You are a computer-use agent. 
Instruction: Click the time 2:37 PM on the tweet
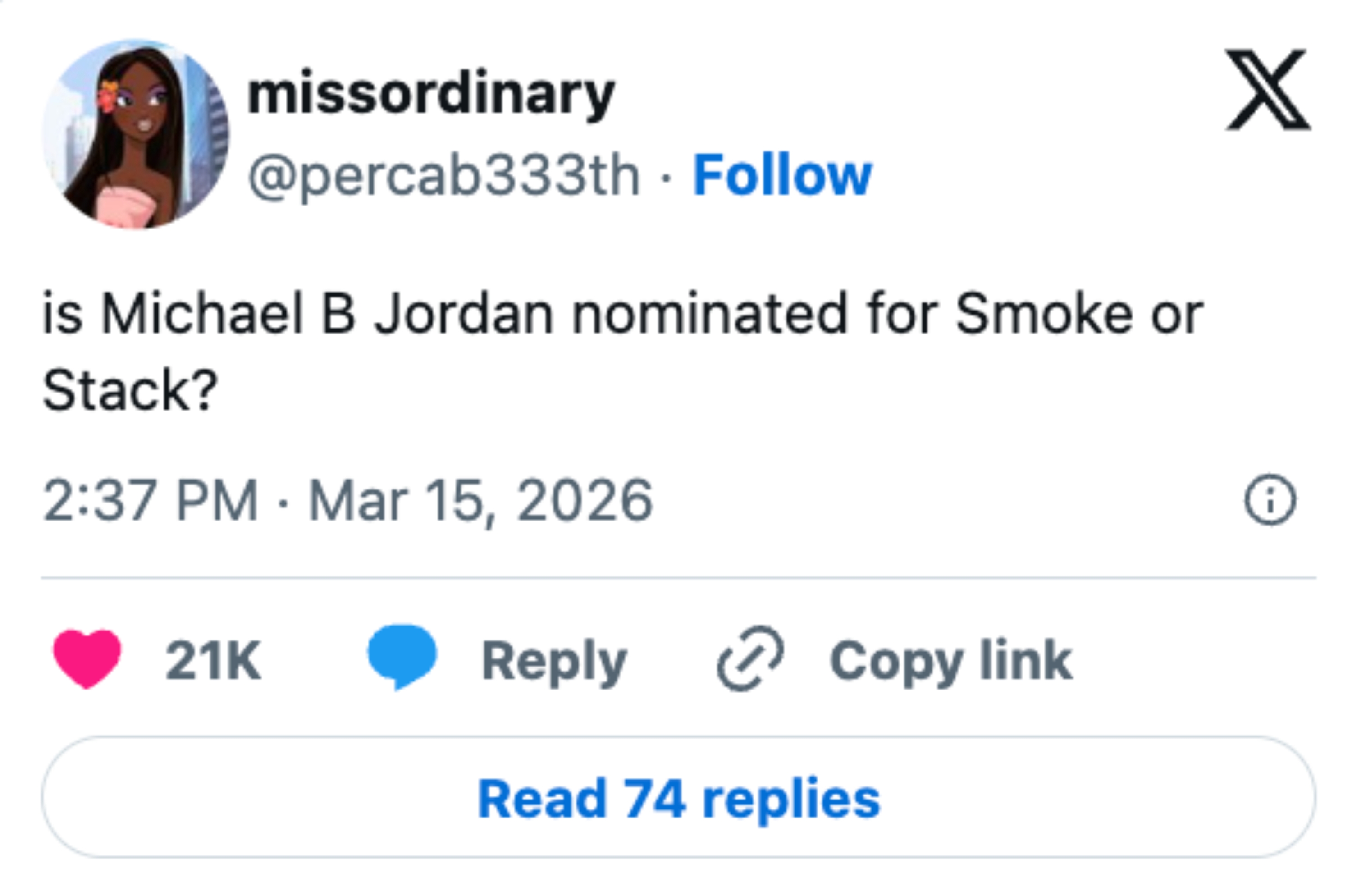pyautogui.click(x=151, y=502)
